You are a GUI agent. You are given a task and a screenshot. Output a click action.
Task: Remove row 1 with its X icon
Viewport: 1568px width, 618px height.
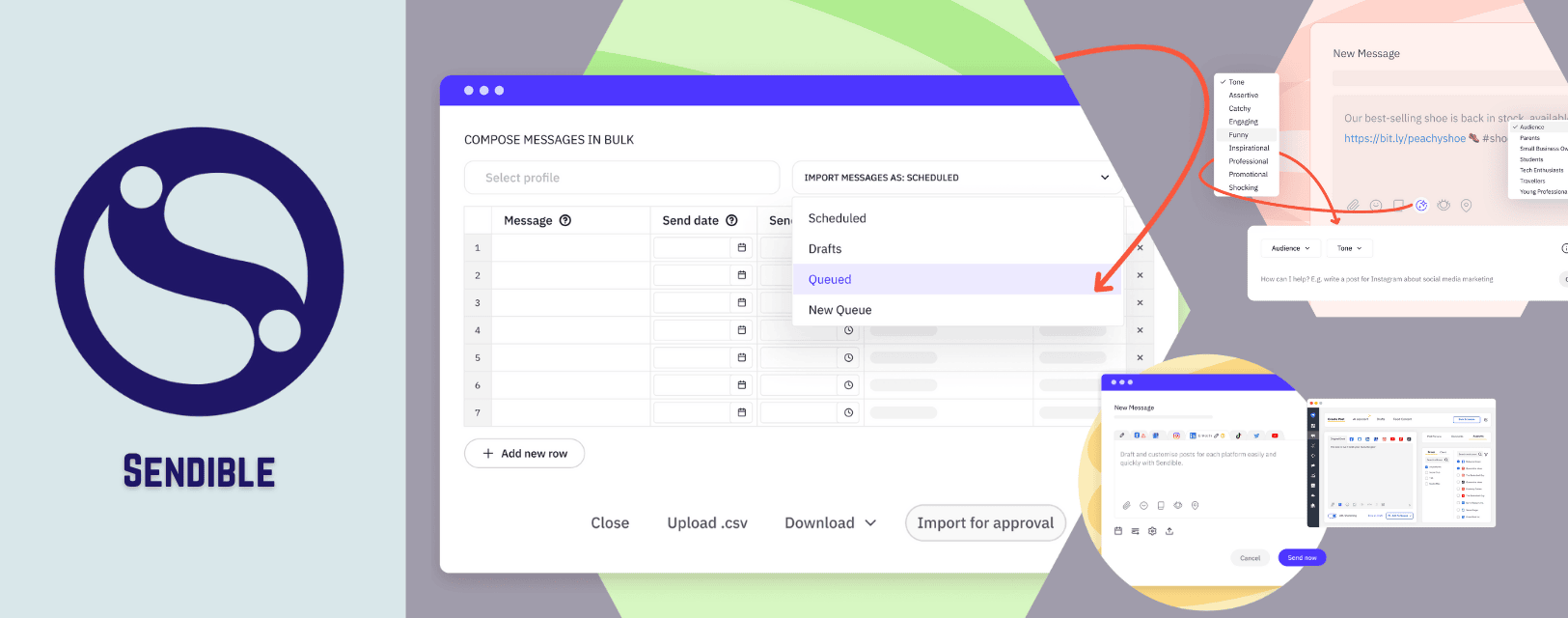click(1140, 247)
